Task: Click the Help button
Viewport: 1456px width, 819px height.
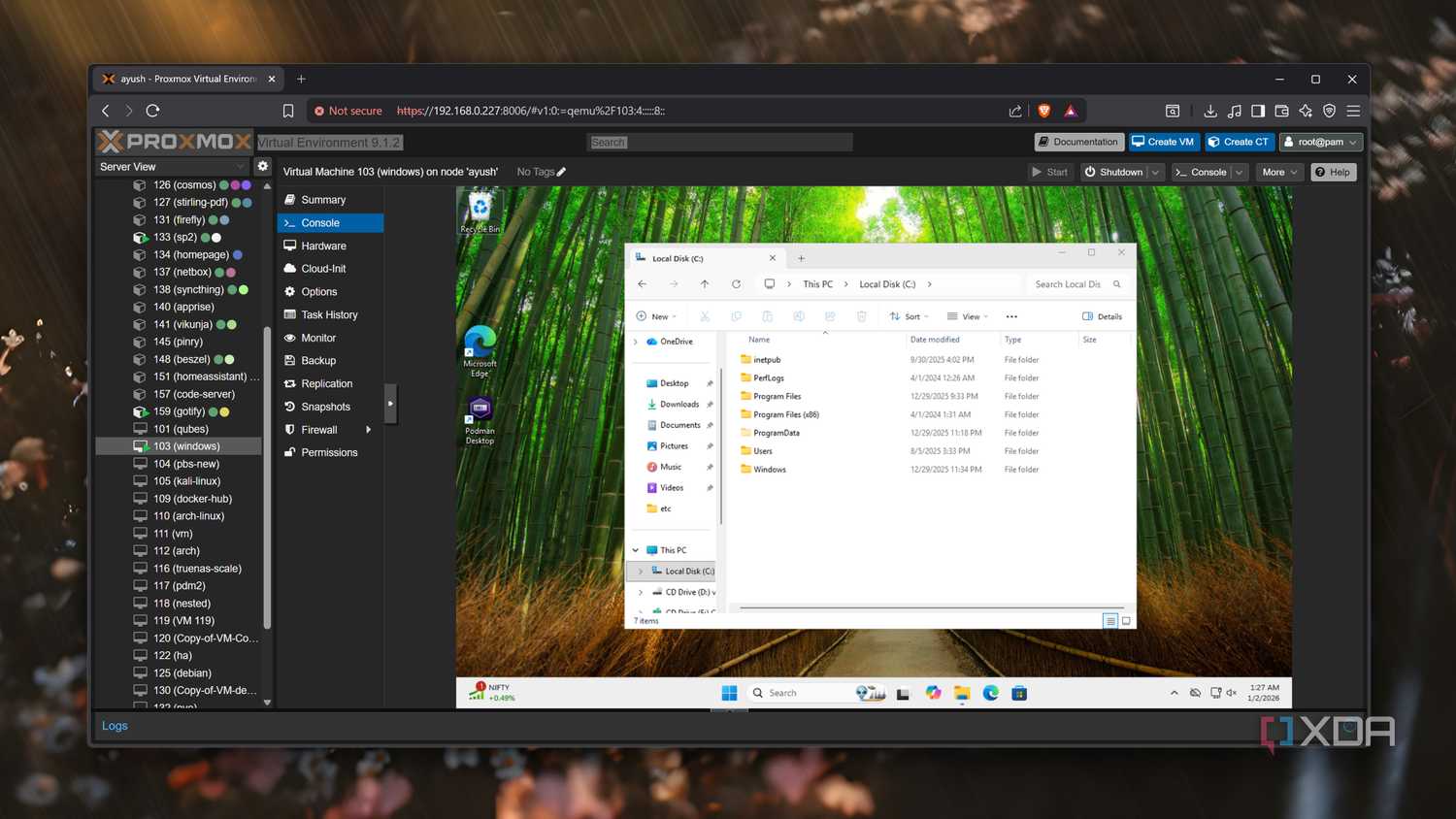Action: click(1333, 172)
